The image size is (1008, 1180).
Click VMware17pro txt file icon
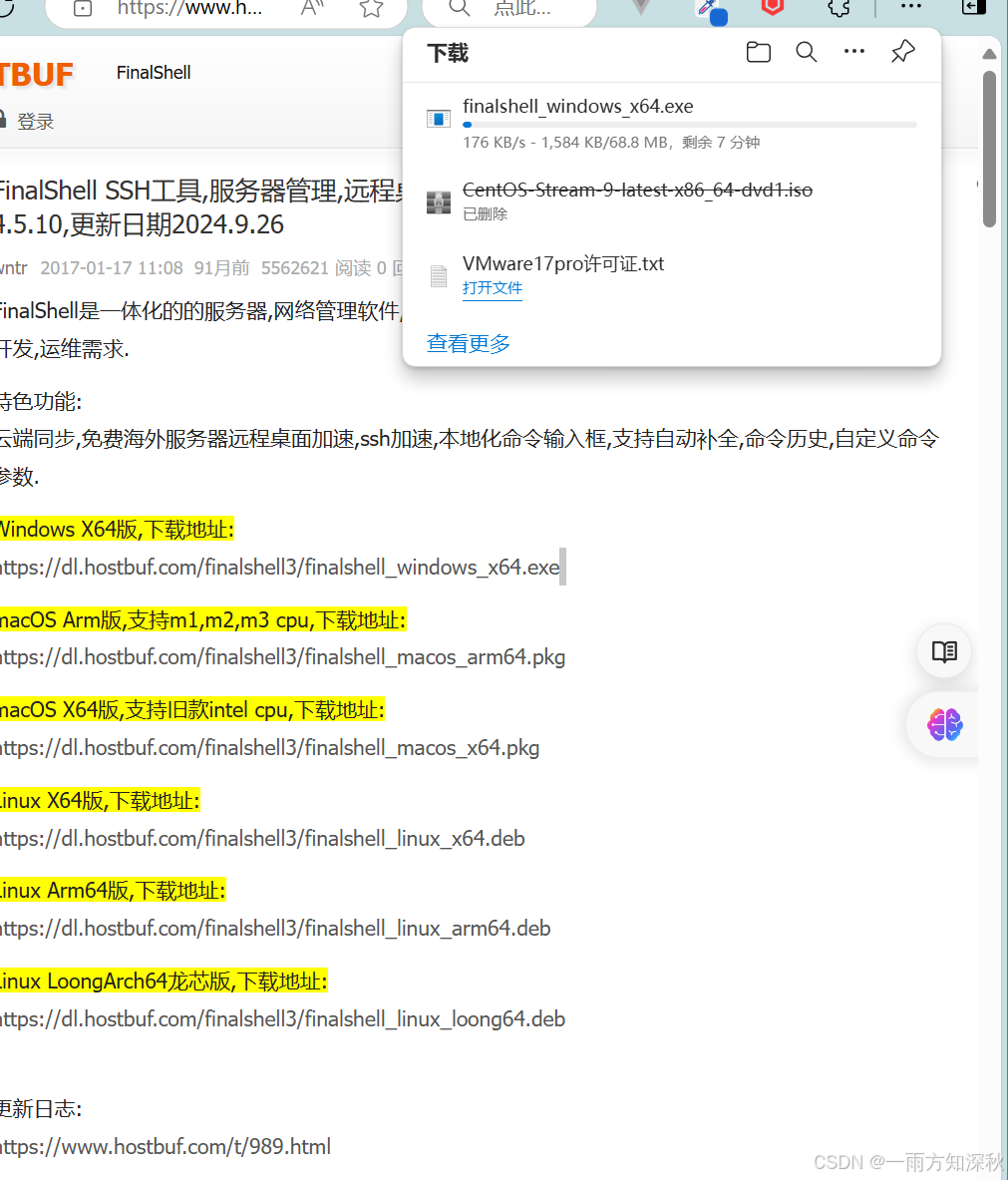[x=439, y=276]
